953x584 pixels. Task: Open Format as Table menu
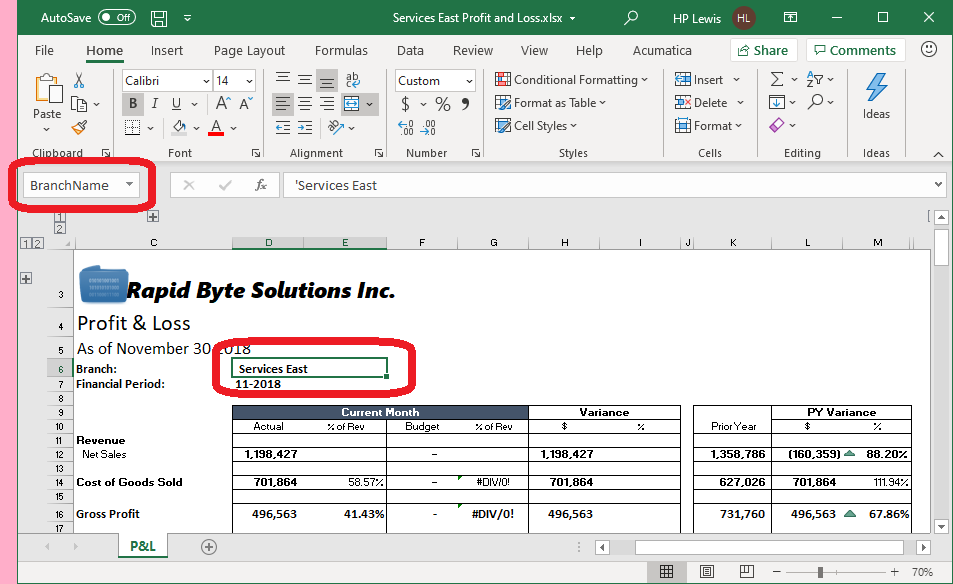551,103
